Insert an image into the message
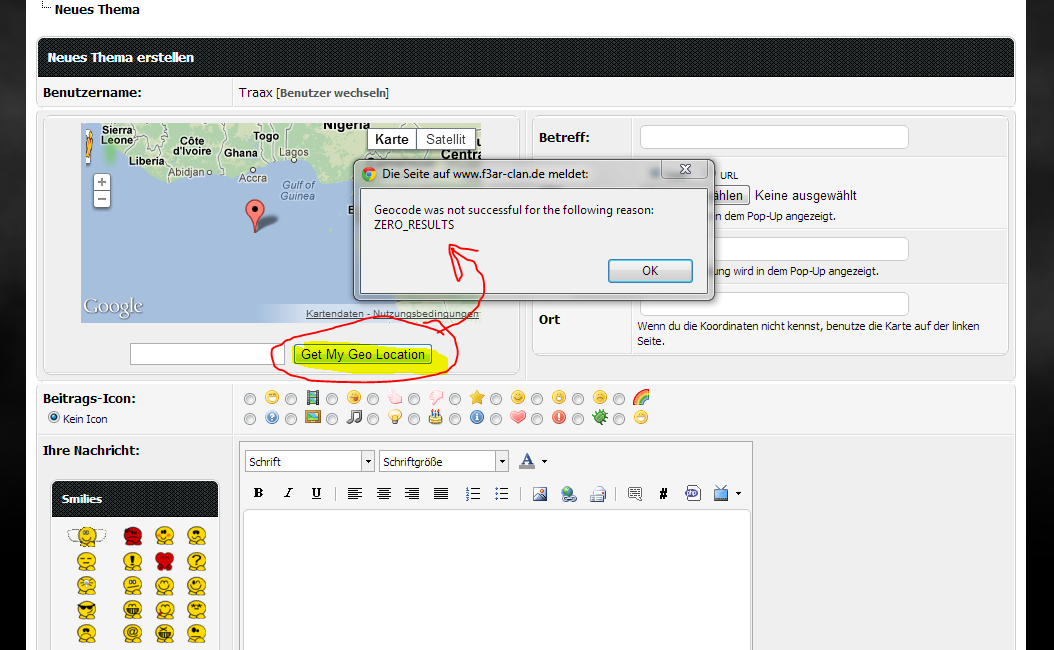 click(x=540, y=493)
